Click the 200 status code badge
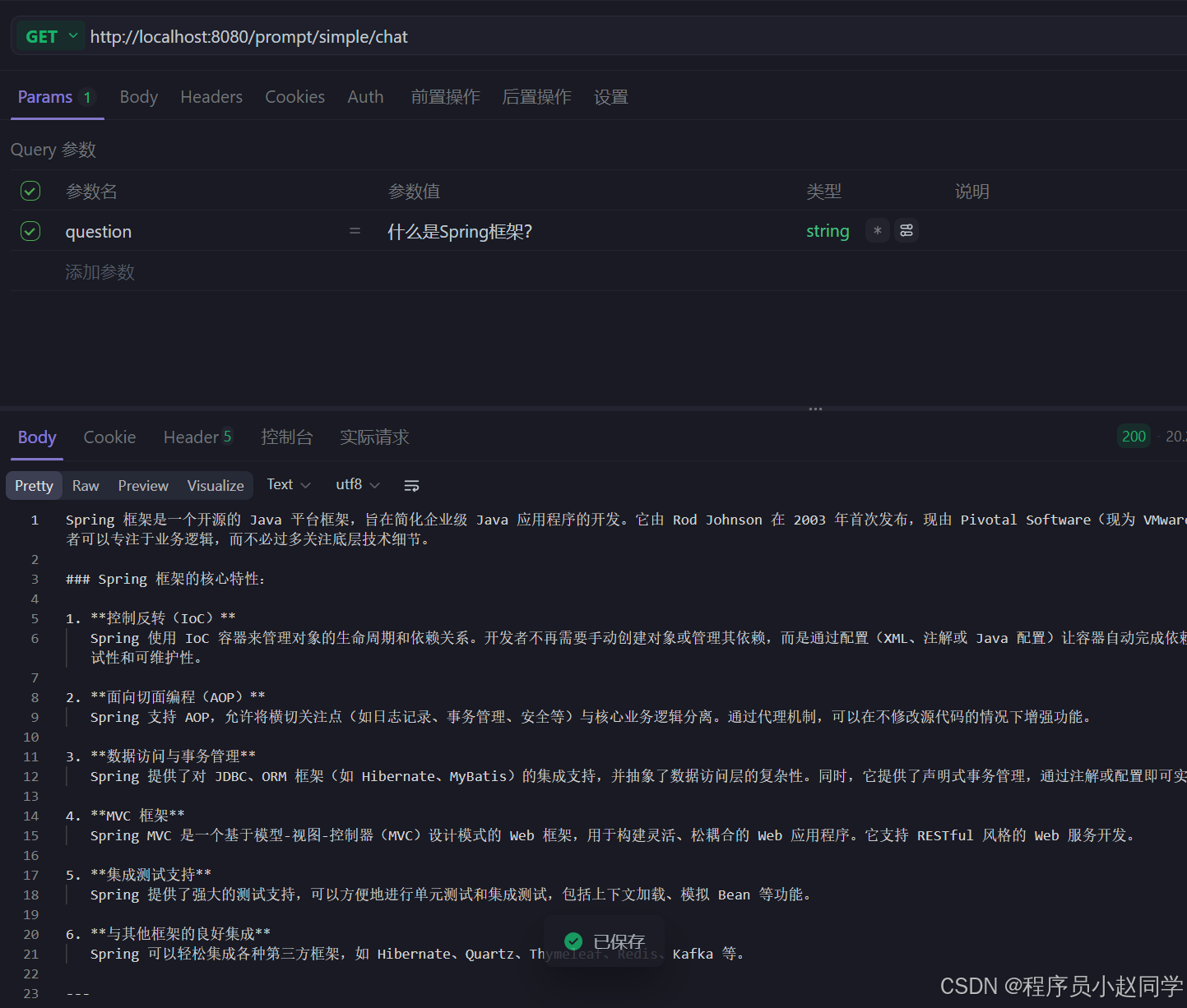Screen dimensions: 1187x1008 click(1134, 437)
